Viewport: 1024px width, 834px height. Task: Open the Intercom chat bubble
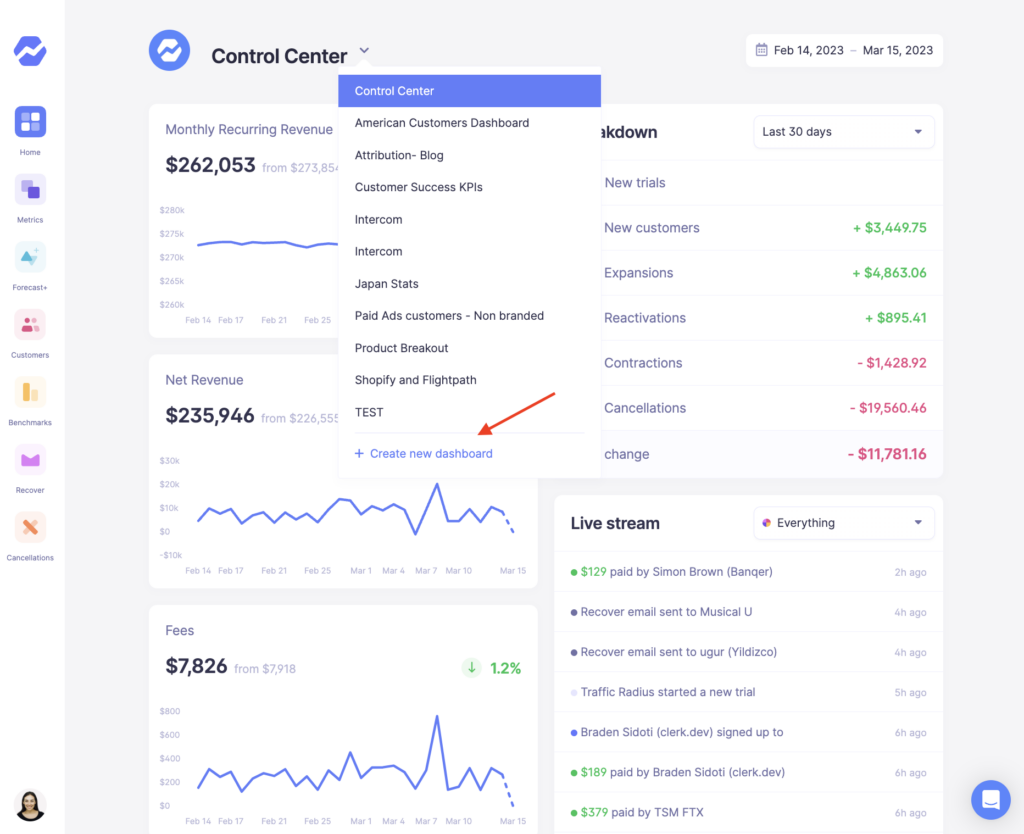pos(990,800)
